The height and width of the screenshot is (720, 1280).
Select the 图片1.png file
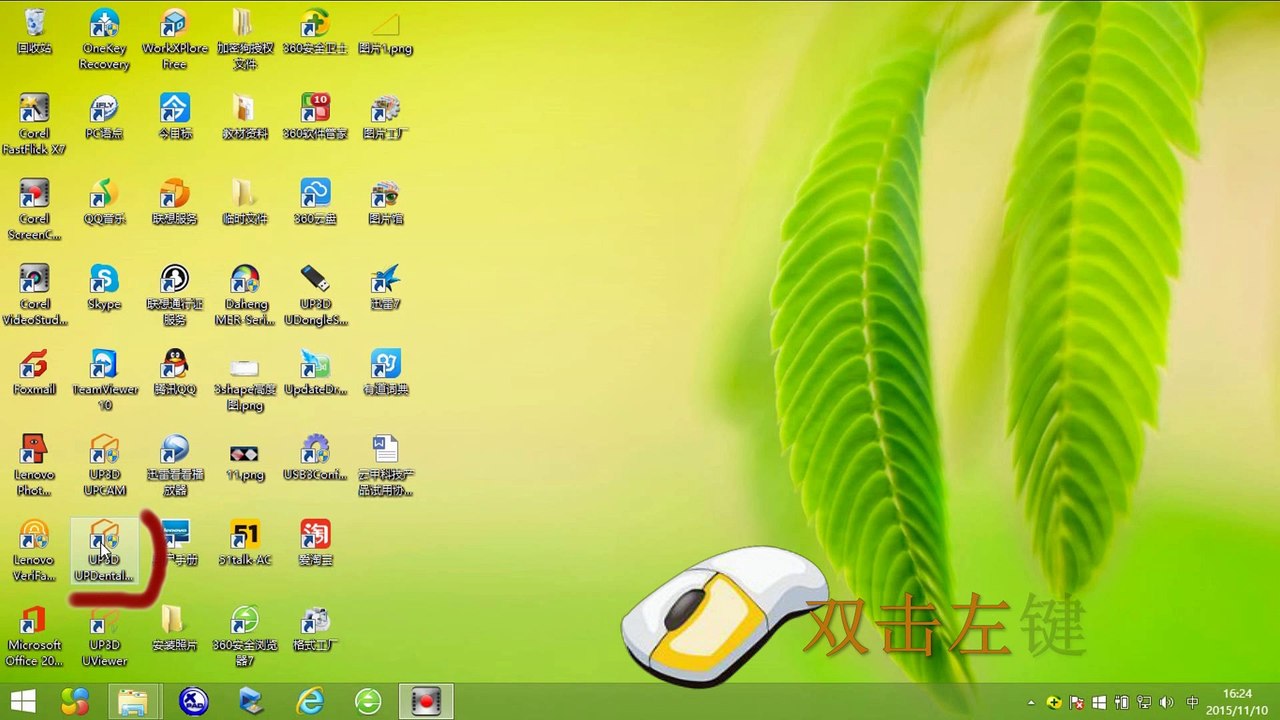pos(385,31)
